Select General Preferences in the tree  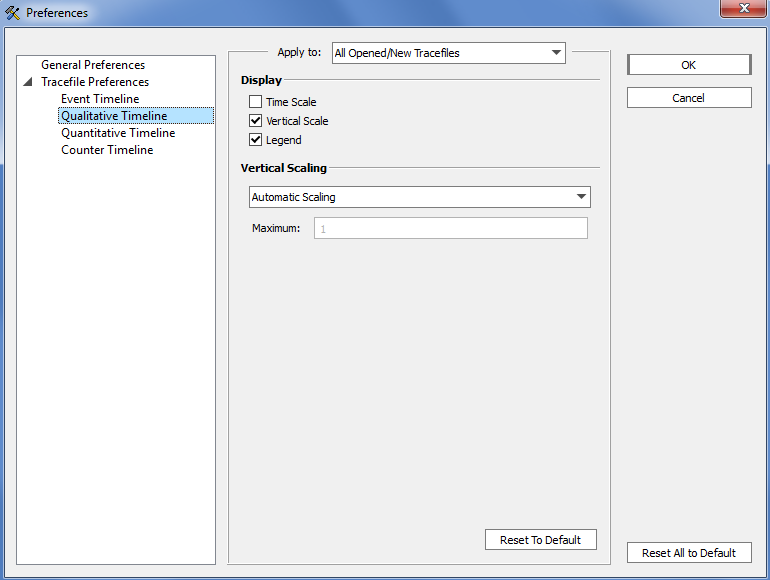(93, 65)
